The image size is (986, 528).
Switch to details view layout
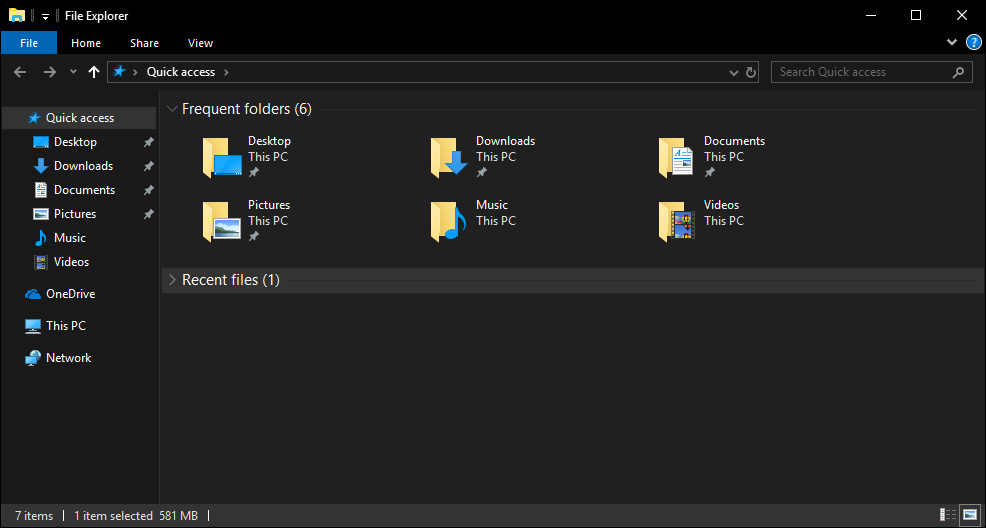click(948, 515)
